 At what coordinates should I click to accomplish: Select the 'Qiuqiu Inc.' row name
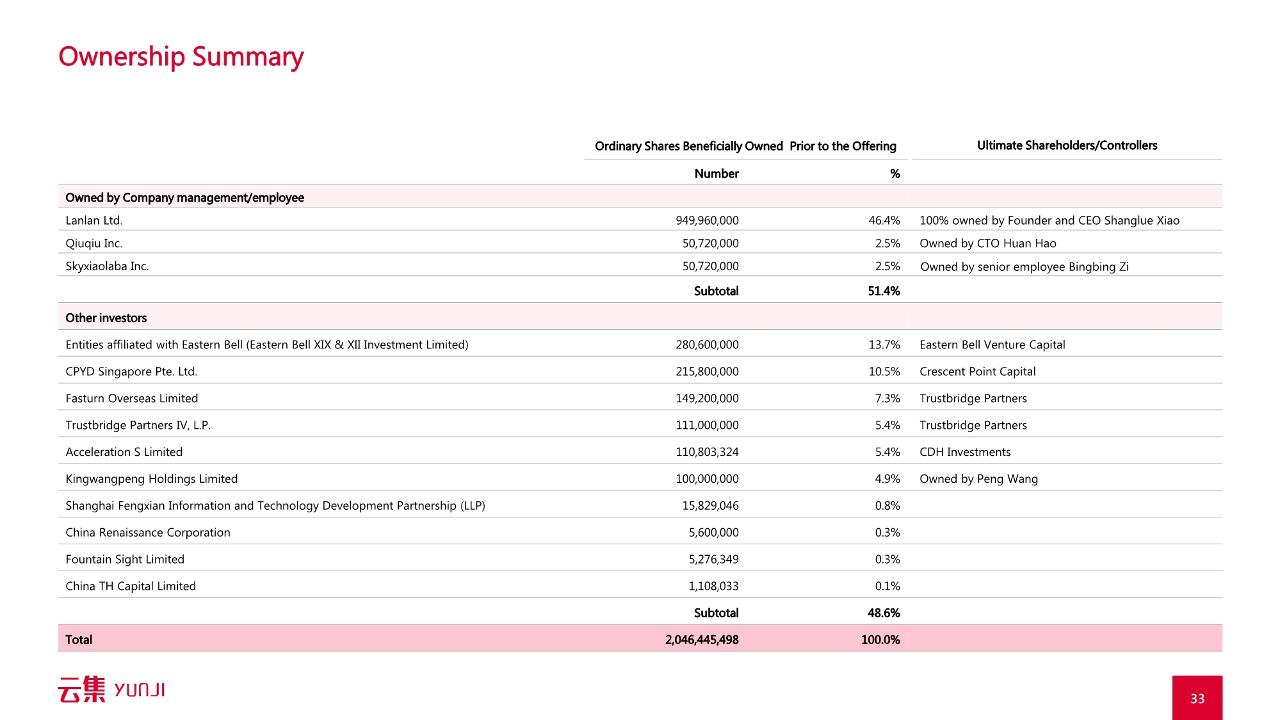94,243
